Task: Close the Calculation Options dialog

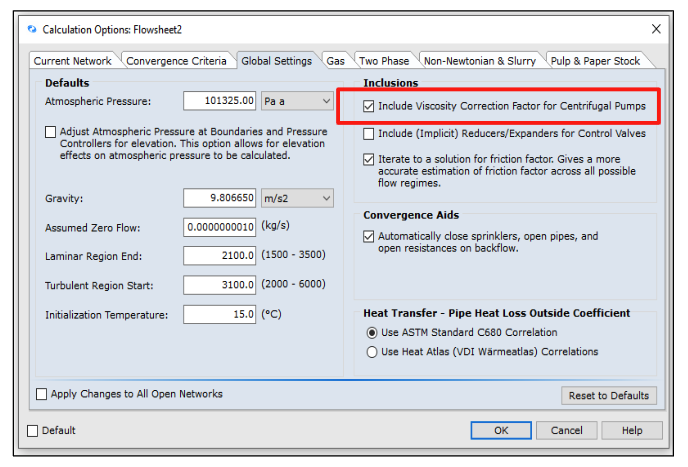Action: tap(656, 29)
